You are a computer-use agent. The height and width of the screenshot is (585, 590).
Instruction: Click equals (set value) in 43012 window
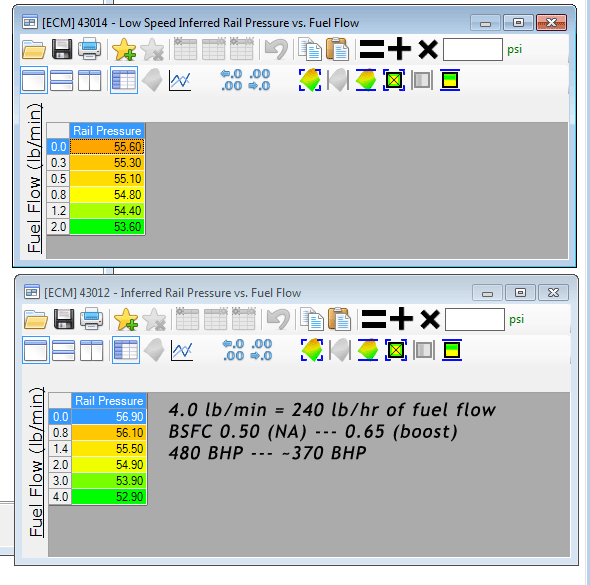pos(374,319)
